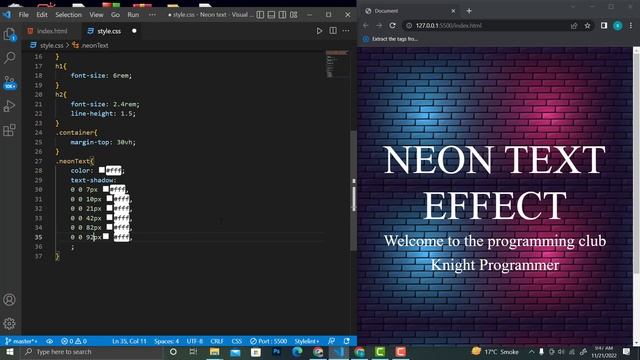This screenshot has height=360, width=640.
Task: Open the Search view in activity bar
Action: point(9,58)
